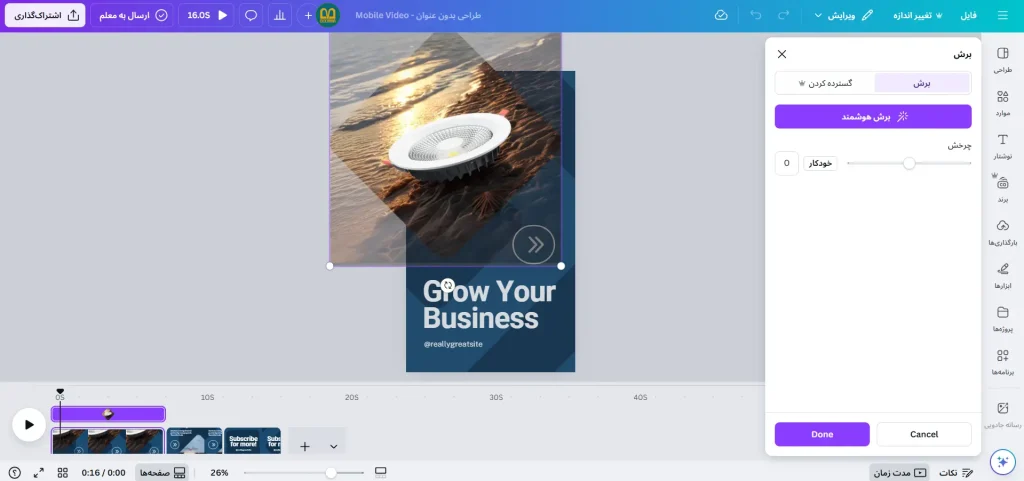This screenshot has width=1024, height=481.
Task: Select the Subscribe for more page thumbnail
Action: 252,441
